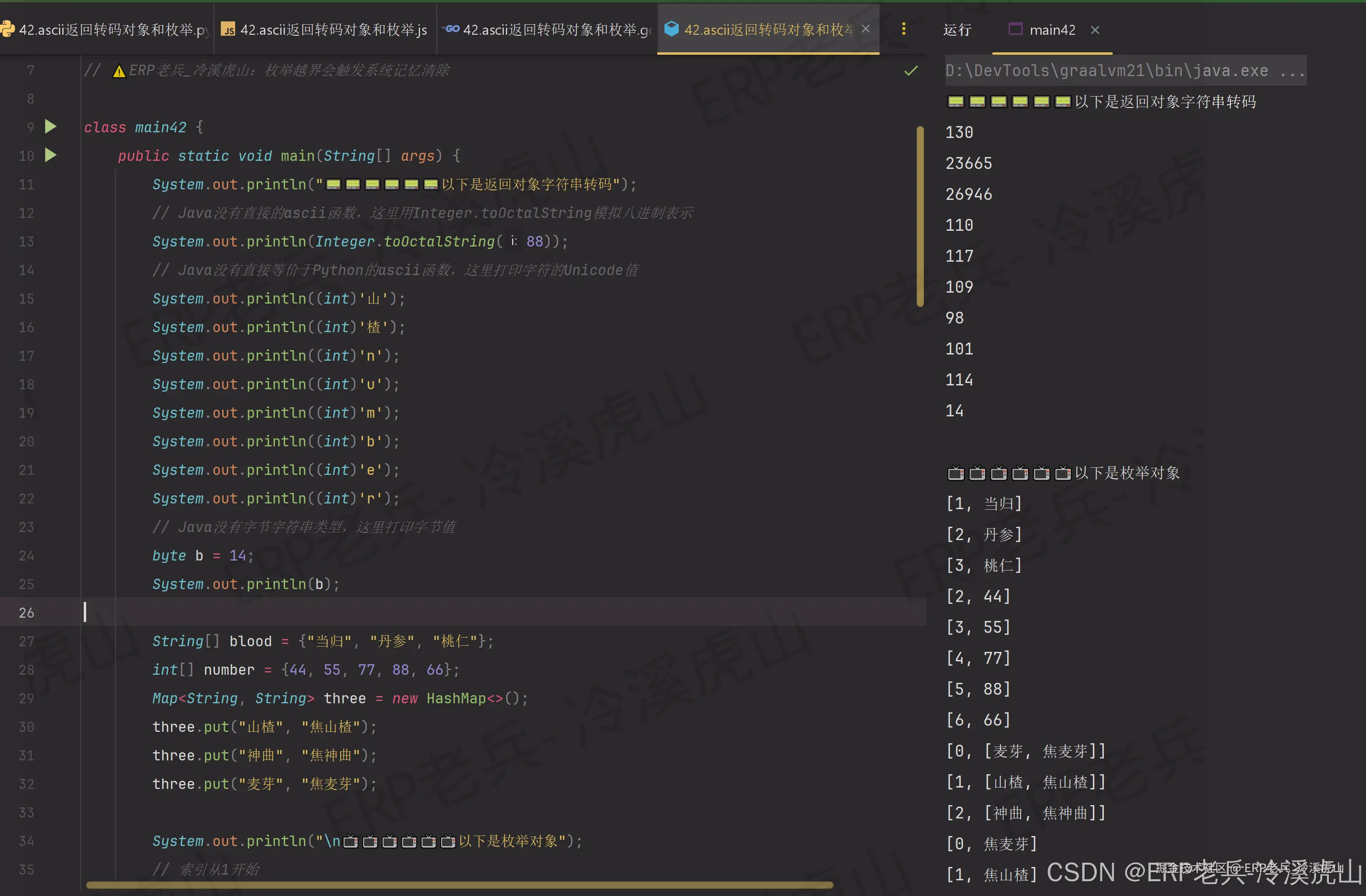Click the yellow warning icon in comment
The height and width of the screenshot is (896, 1366).
click(x=119, y=71)
